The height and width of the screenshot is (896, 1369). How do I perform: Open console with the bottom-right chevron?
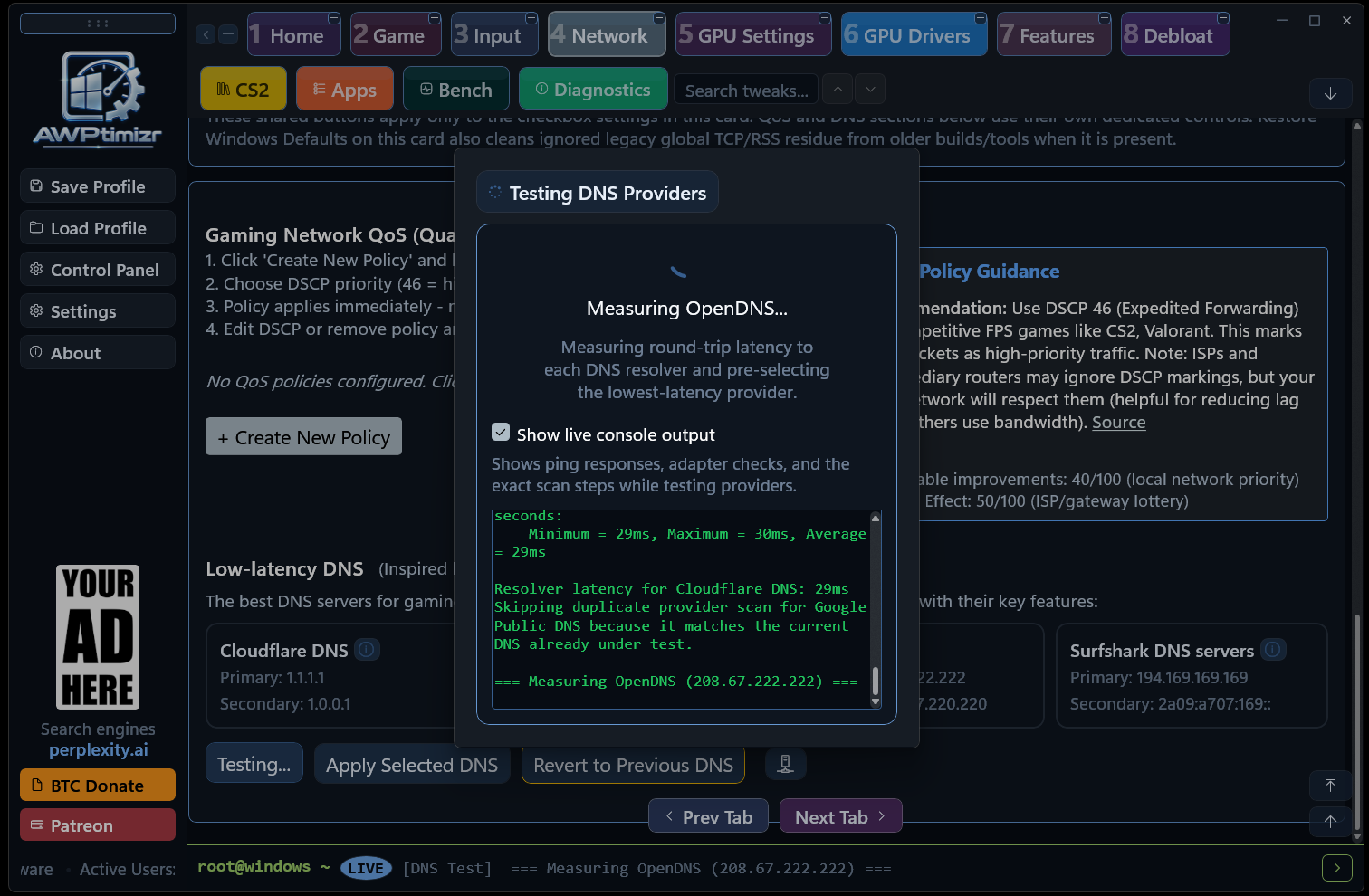[1336, 868]
